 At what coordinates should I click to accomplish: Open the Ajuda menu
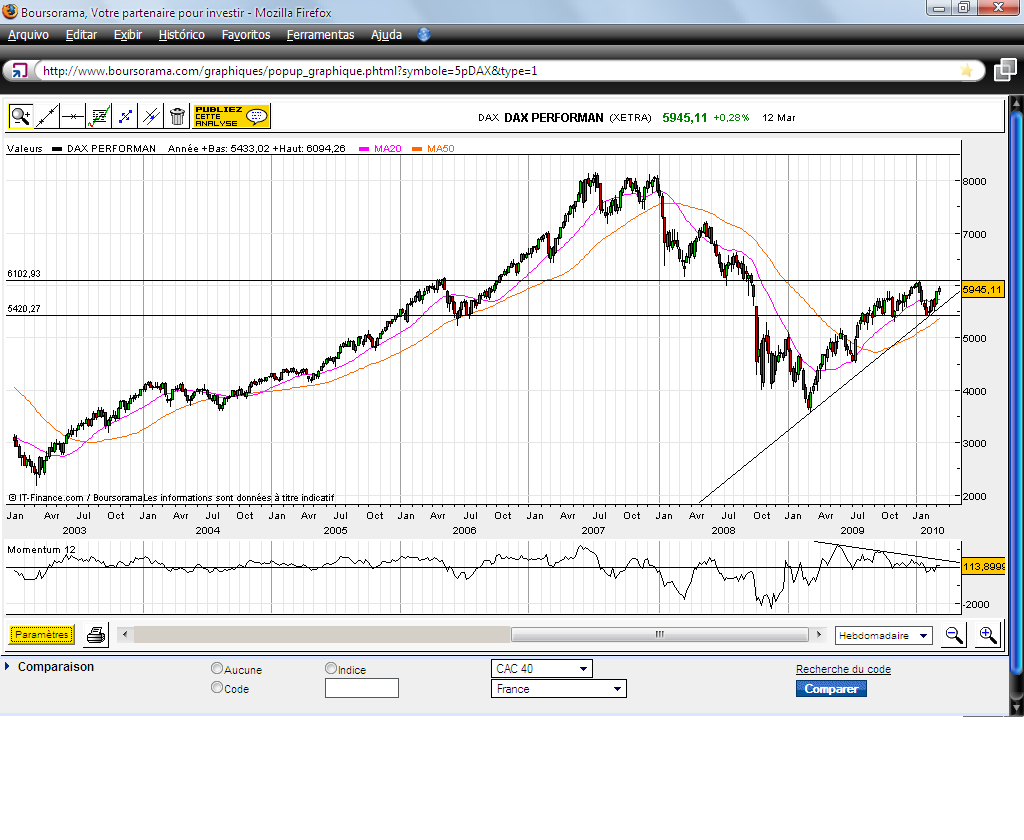point(386,35)
